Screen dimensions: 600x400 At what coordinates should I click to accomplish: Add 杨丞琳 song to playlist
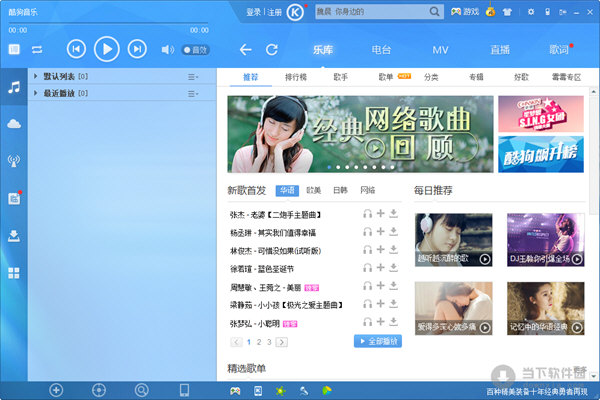click(380, 231)
